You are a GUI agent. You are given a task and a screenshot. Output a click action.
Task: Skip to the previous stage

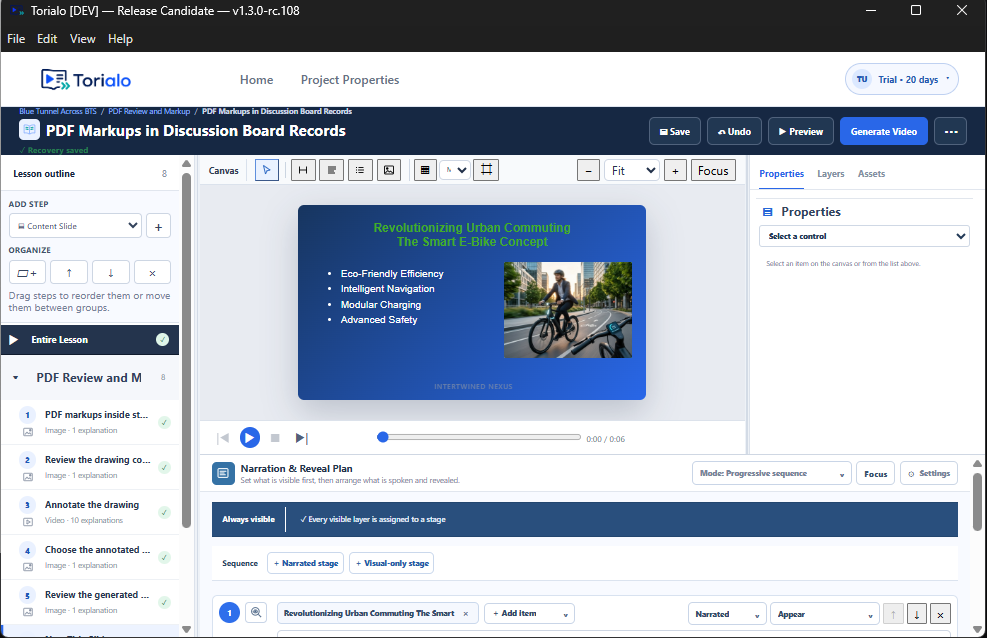[x=223, y=438]
